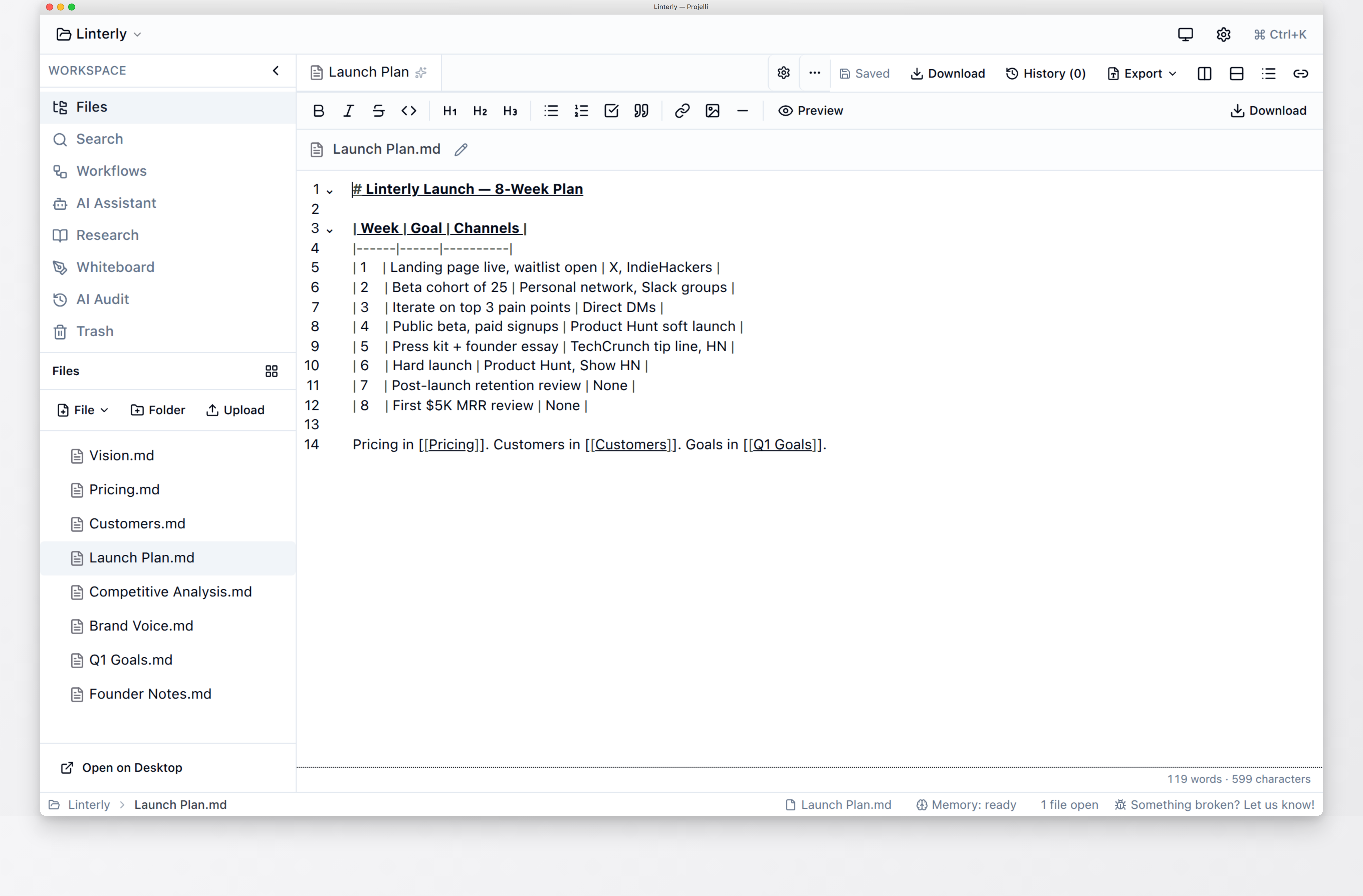Click the sparkle pin on Launch Plan tab

click(x=421, y=72)
